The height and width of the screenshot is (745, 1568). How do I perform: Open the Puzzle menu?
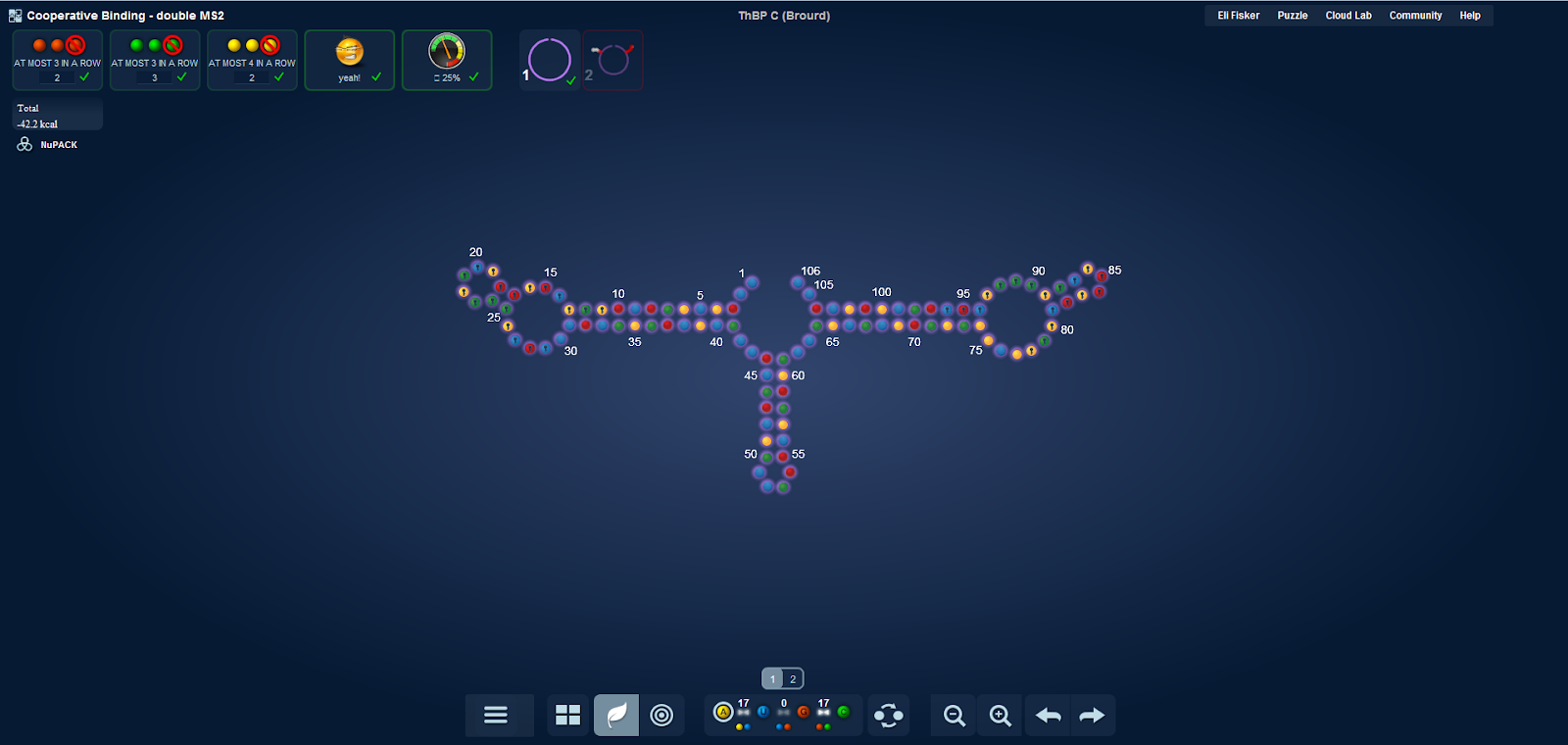pos(1293,16)
